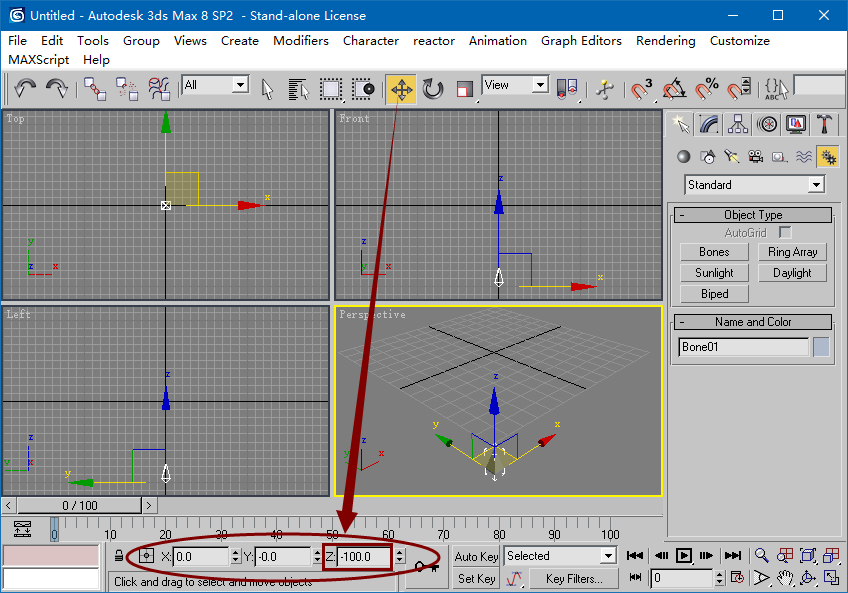Switch to the Create command panel tab
The width and height of the screenshot is (848, 593).
[x=680, y=124]
